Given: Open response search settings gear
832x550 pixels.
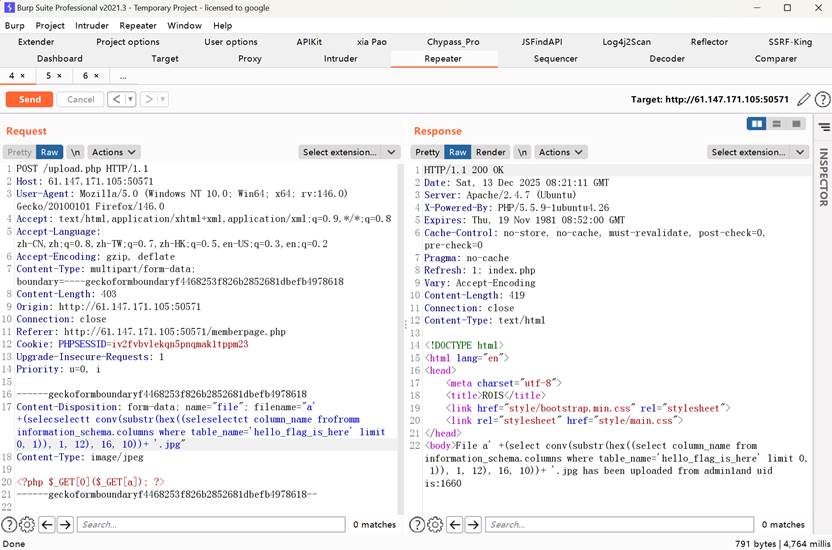Looking at the screenshot, I should [435, 525].
